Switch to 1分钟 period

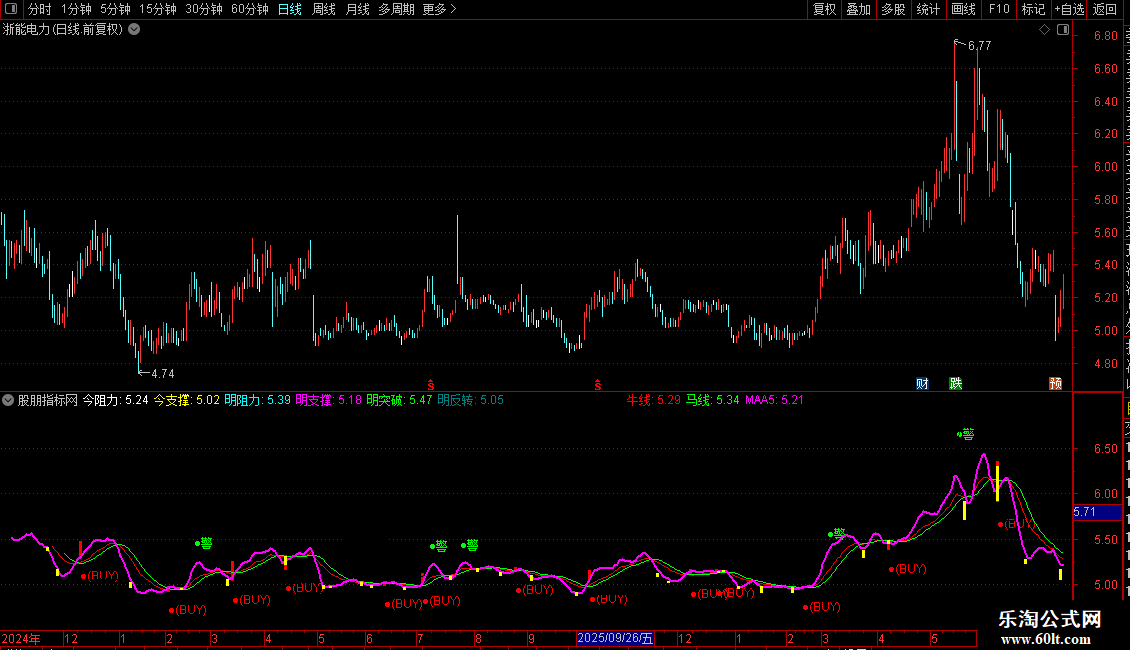point(76,9)
